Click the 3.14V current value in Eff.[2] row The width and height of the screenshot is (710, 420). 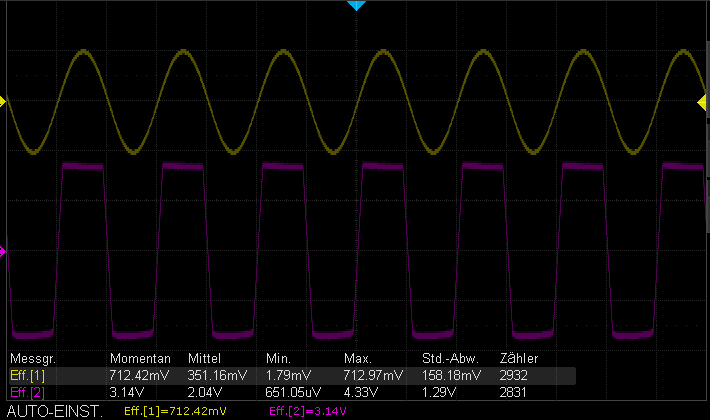[x=127, y=392]
